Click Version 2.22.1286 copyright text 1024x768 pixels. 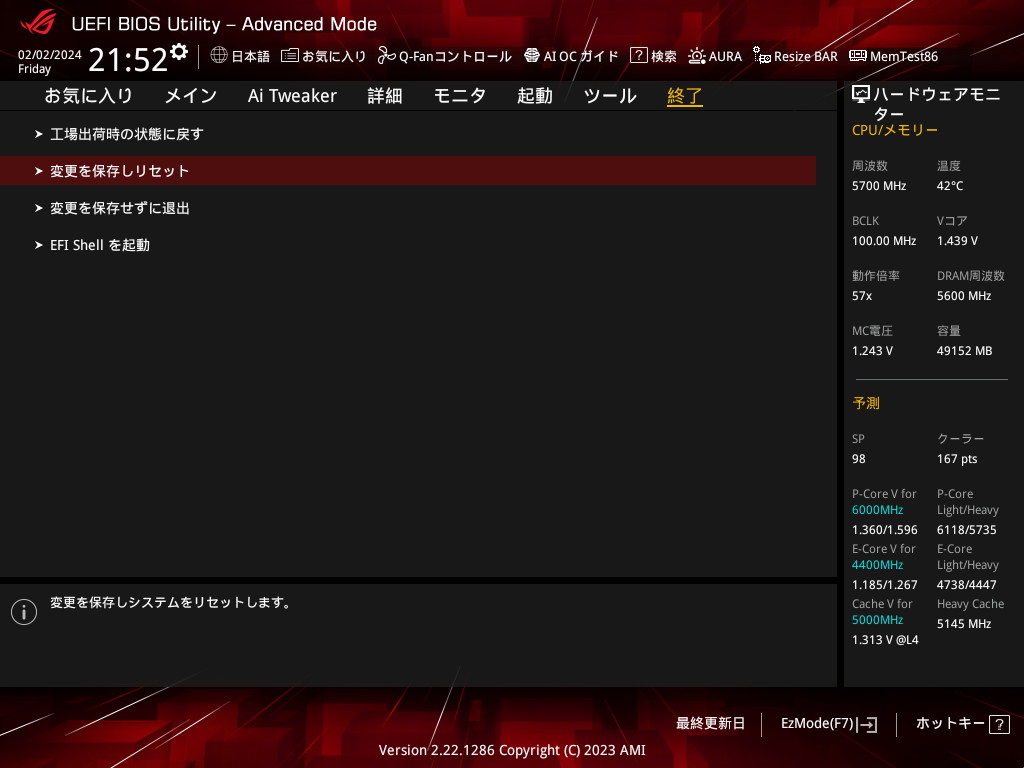click(x=512, y=750)
